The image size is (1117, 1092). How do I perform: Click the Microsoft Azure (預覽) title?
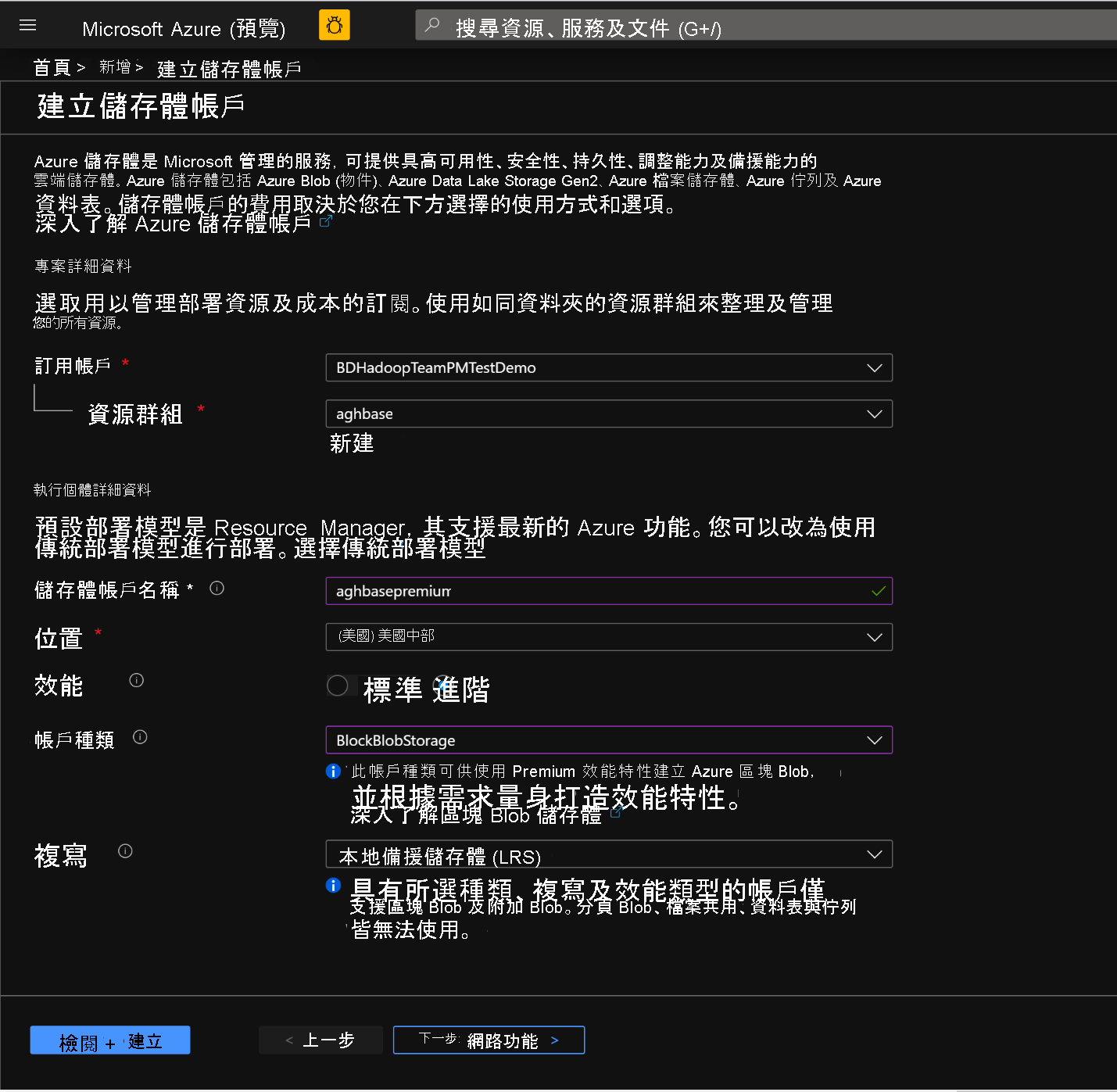point(184,29)
